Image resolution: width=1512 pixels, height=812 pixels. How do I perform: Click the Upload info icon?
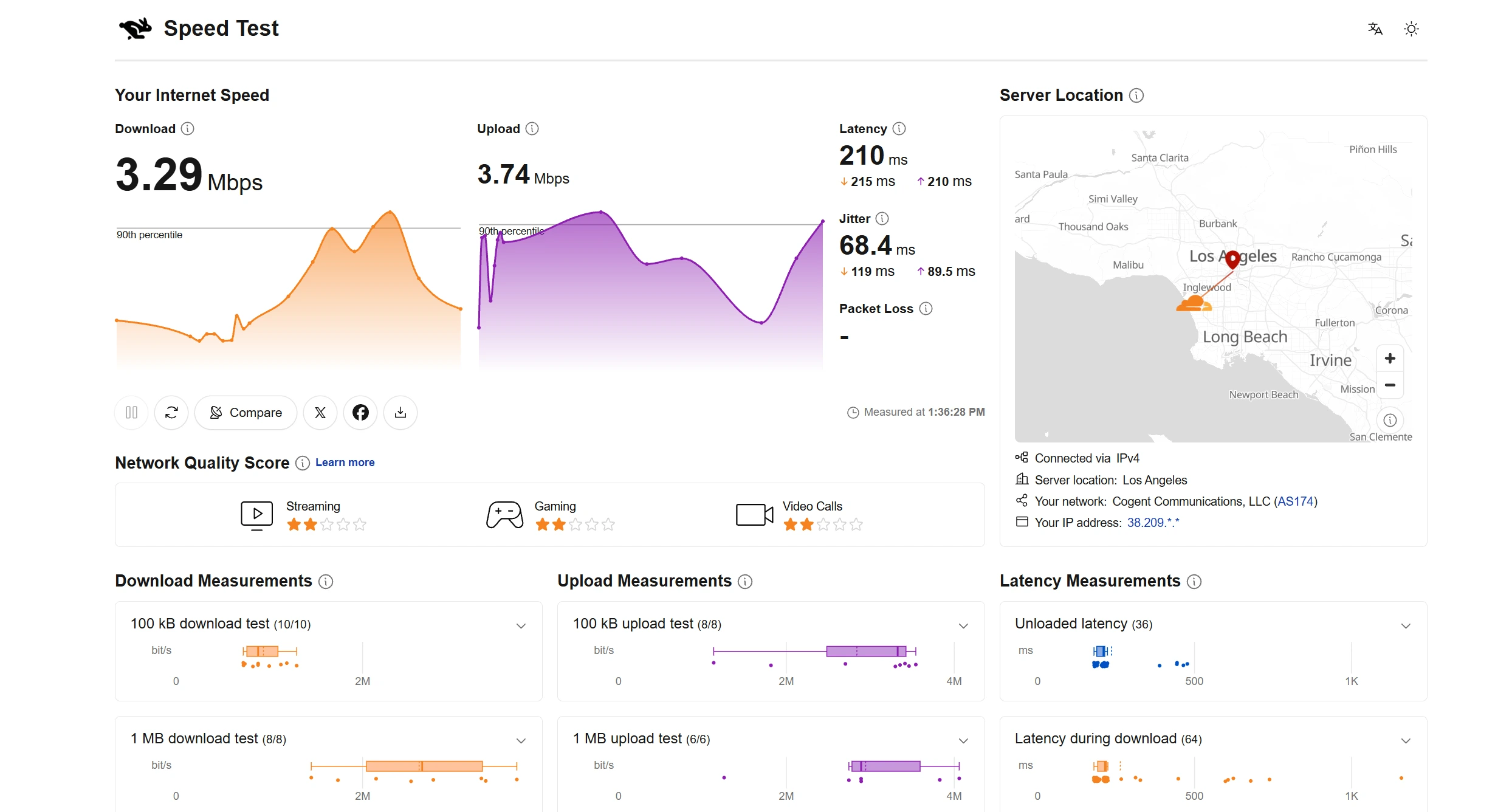point(532,129)
